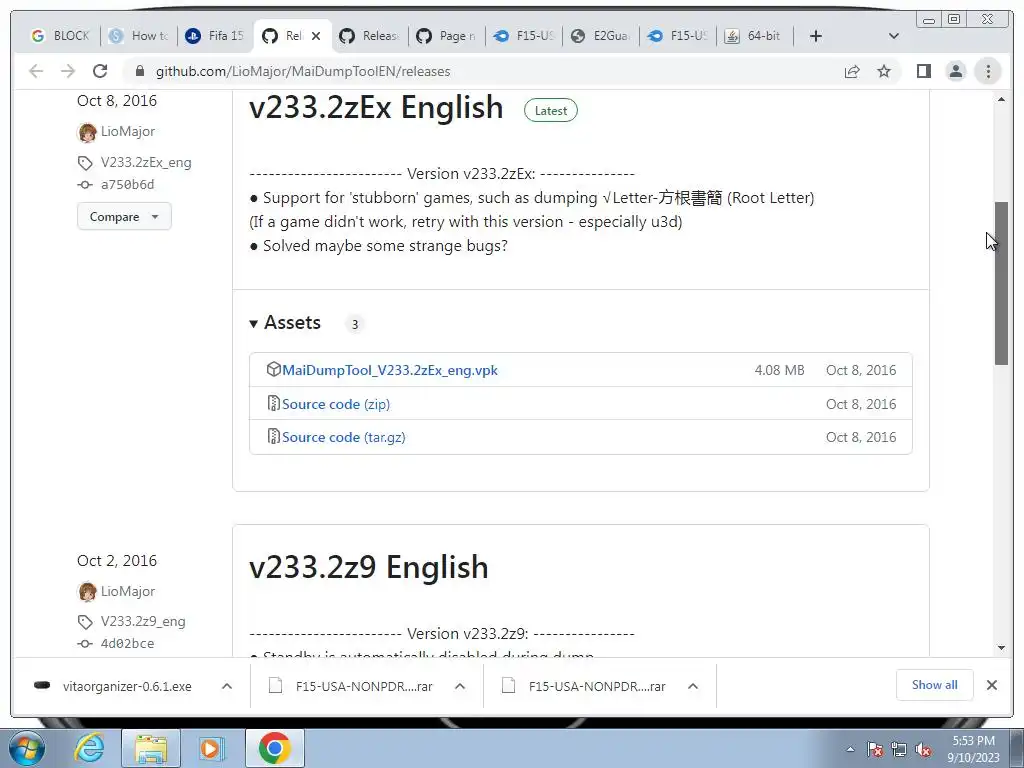This screenshot has width=1024, height=768.
Task: Click file icon for Source code (tar.gz)
Action: [274, 436]
